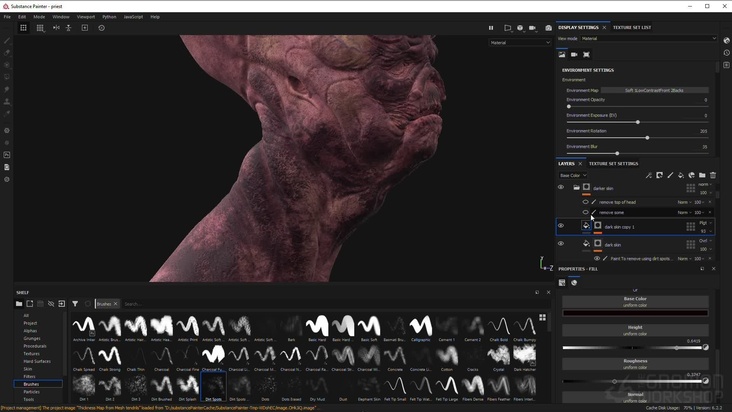732x412 pixels.
Task: Click the Base Color uniform color swatch
Action: pyautogui.click(x=635, y=313)
